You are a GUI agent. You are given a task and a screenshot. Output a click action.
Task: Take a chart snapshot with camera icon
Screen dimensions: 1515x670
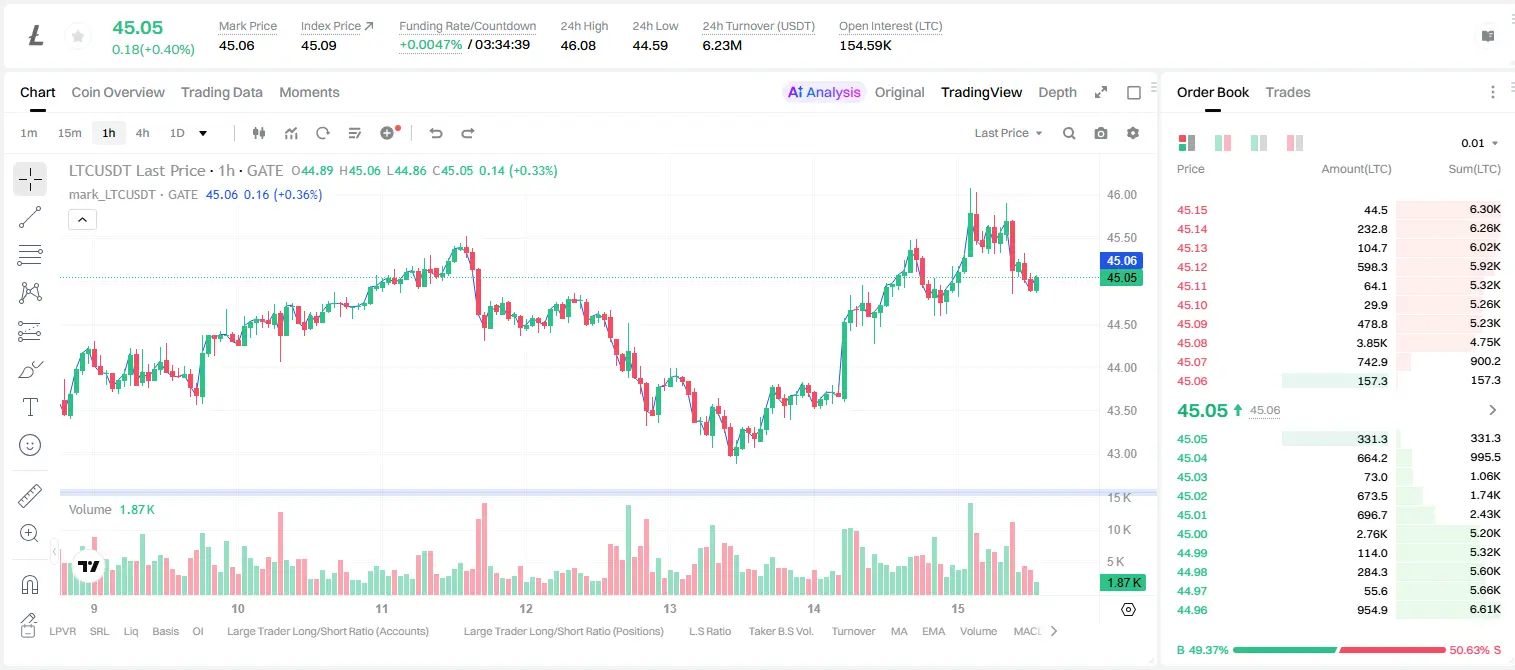tap(1101, 133)
